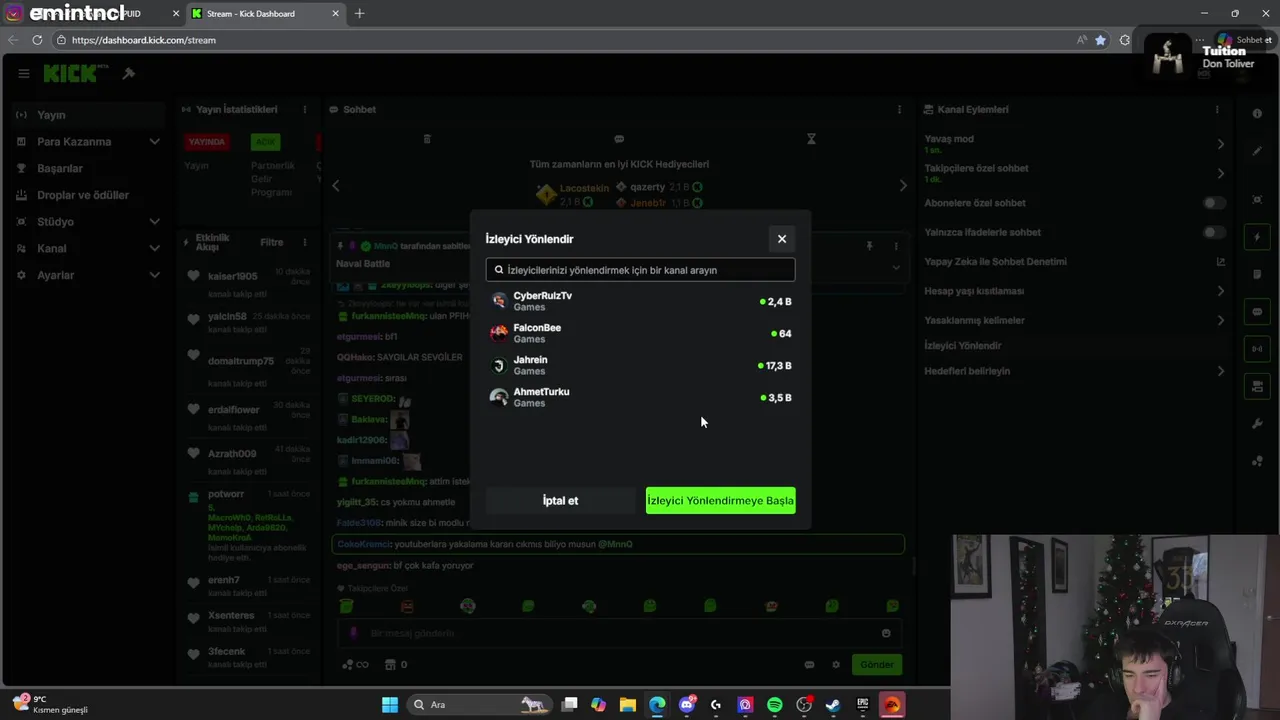Image resolution: width=1280 pixels, height=720 pixels.
Task: Click the trash icon in the Sohbet panel
Action: (x=427, y=139)
